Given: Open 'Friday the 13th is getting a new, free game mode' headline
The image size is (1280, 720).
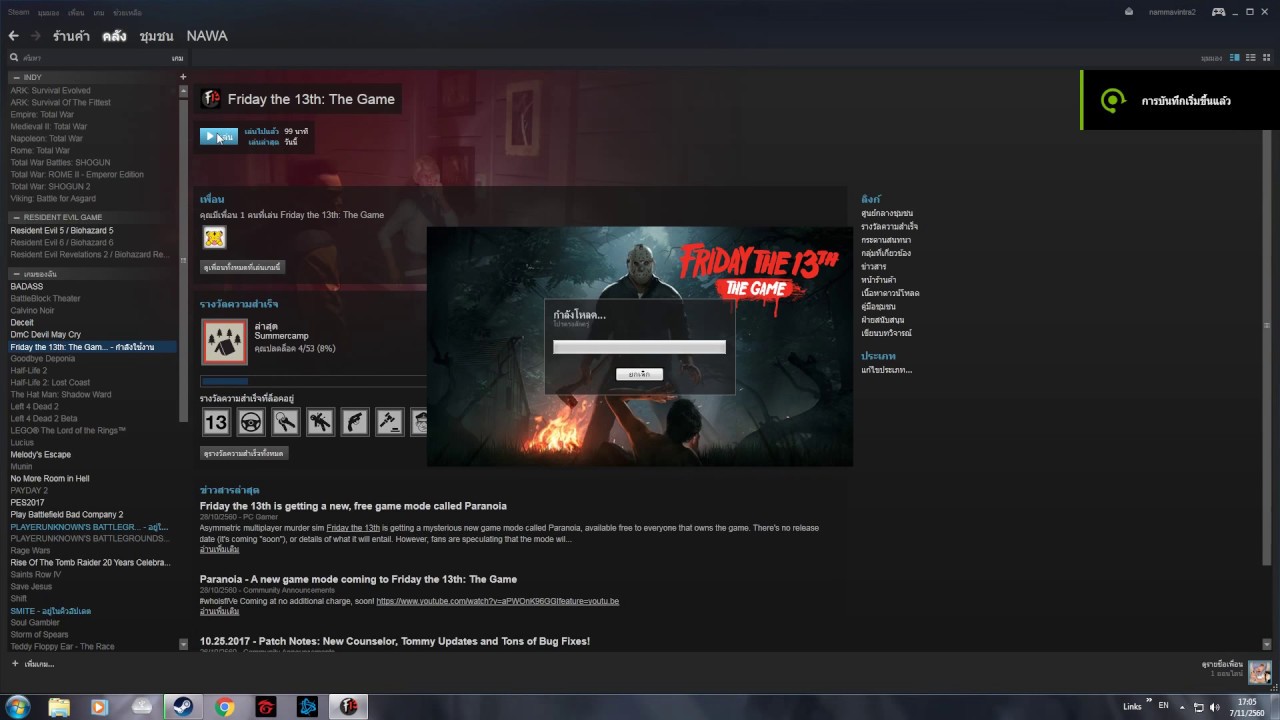Looking at the screenshot, I should tap(353, 506).
